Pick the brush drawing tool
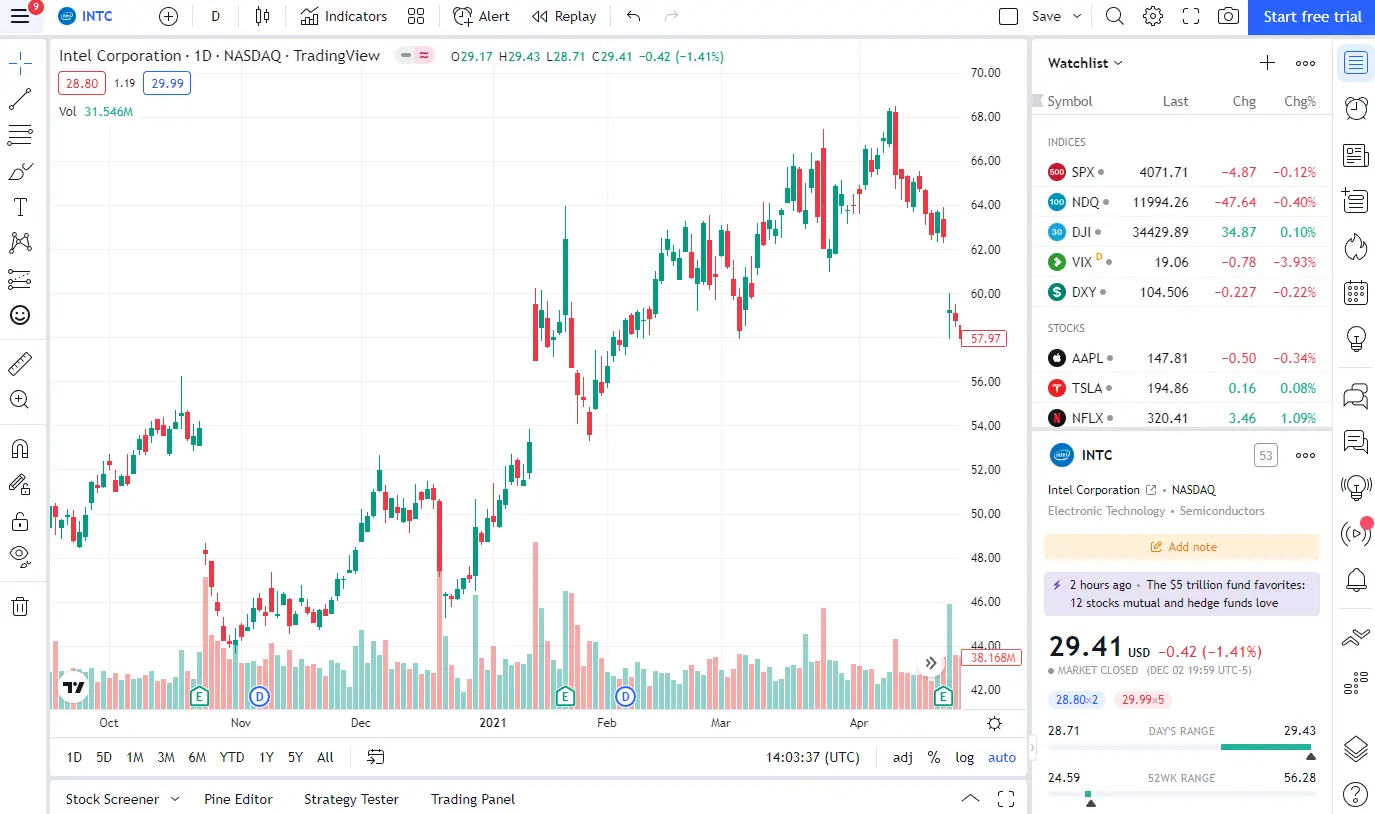This screenshot has width=1375, height=814. coord(21,170)
